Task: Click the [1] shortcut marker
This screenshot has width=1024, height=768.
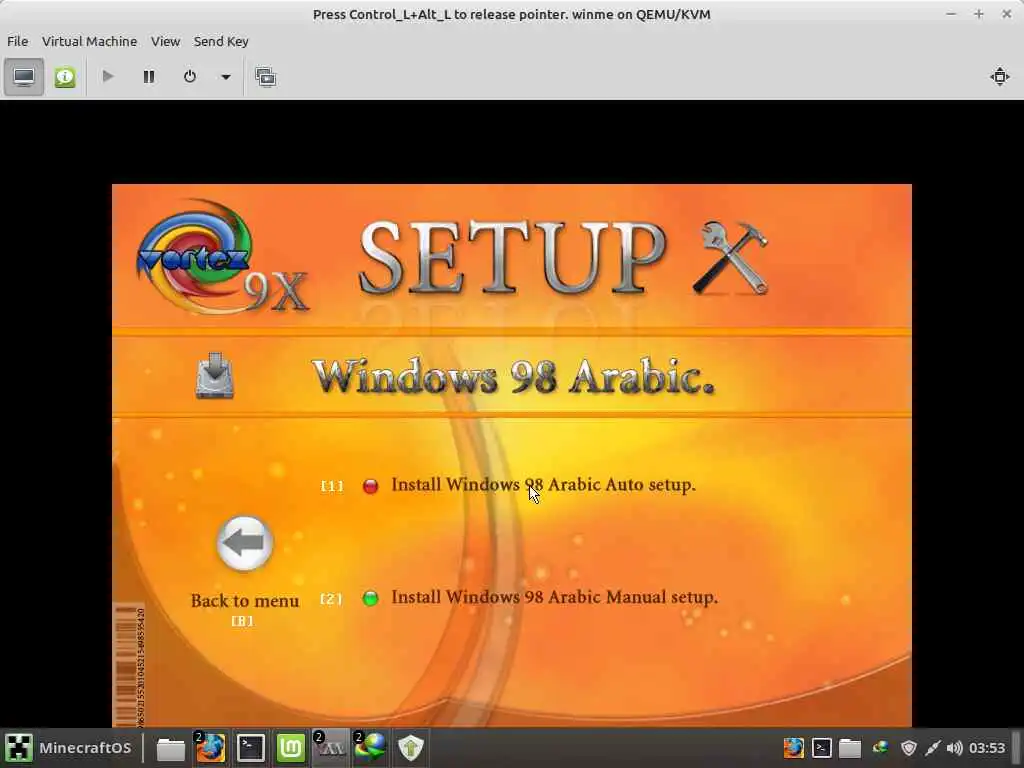Action: click(332, 486)
